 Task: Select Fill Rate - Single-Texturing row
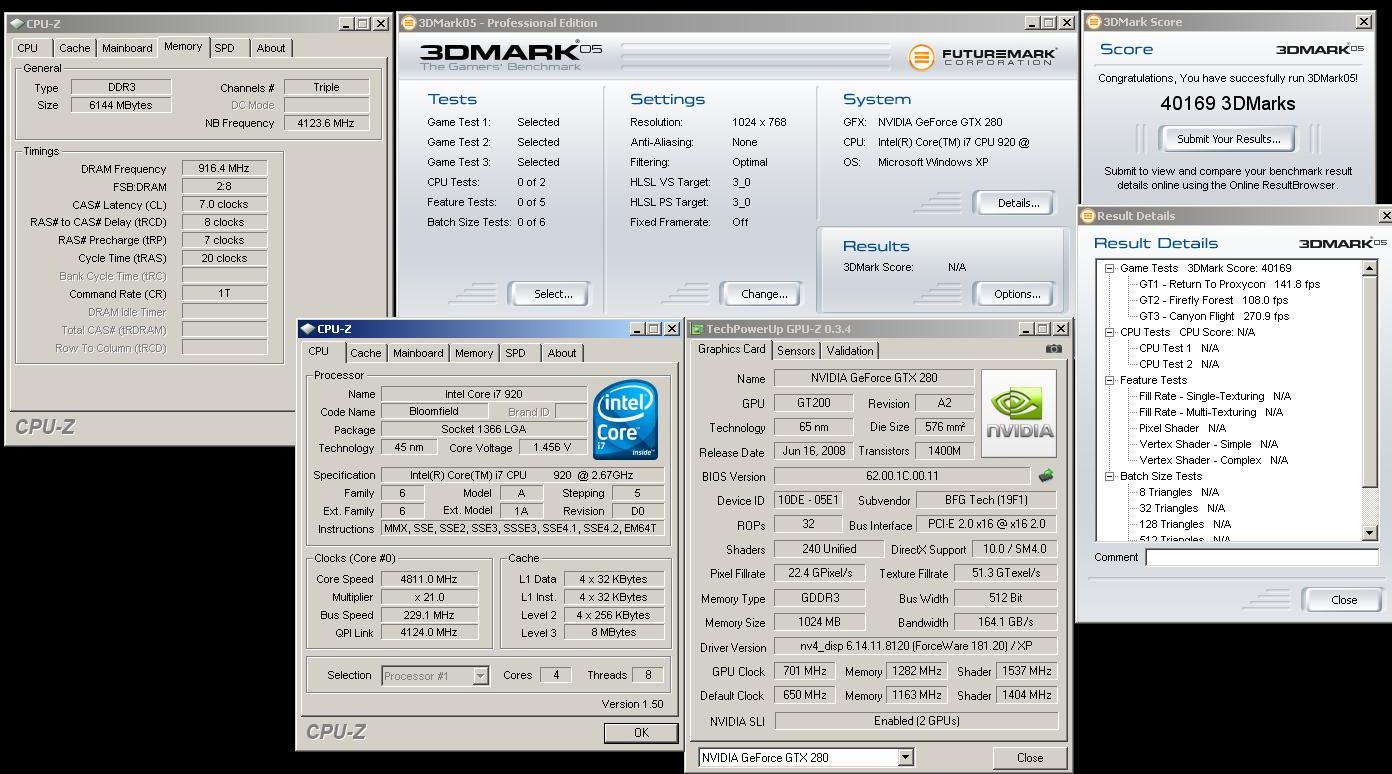[x=1214, y=396]
